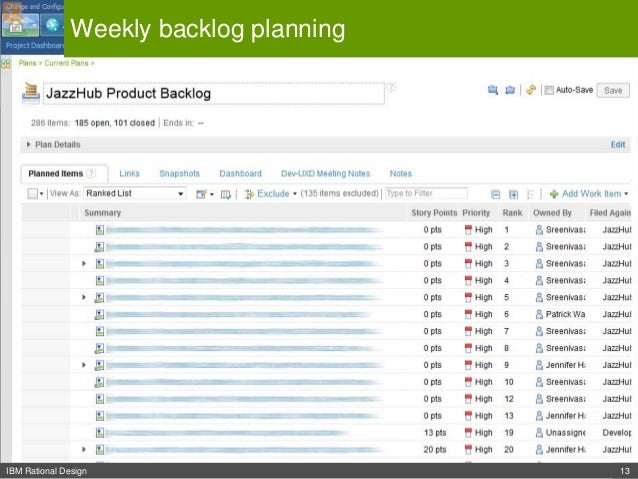Screen dimensions: 638x479
Task: Enable the Auto-Save checkbox
Action: pyautogui.click(x=549, y=90)
